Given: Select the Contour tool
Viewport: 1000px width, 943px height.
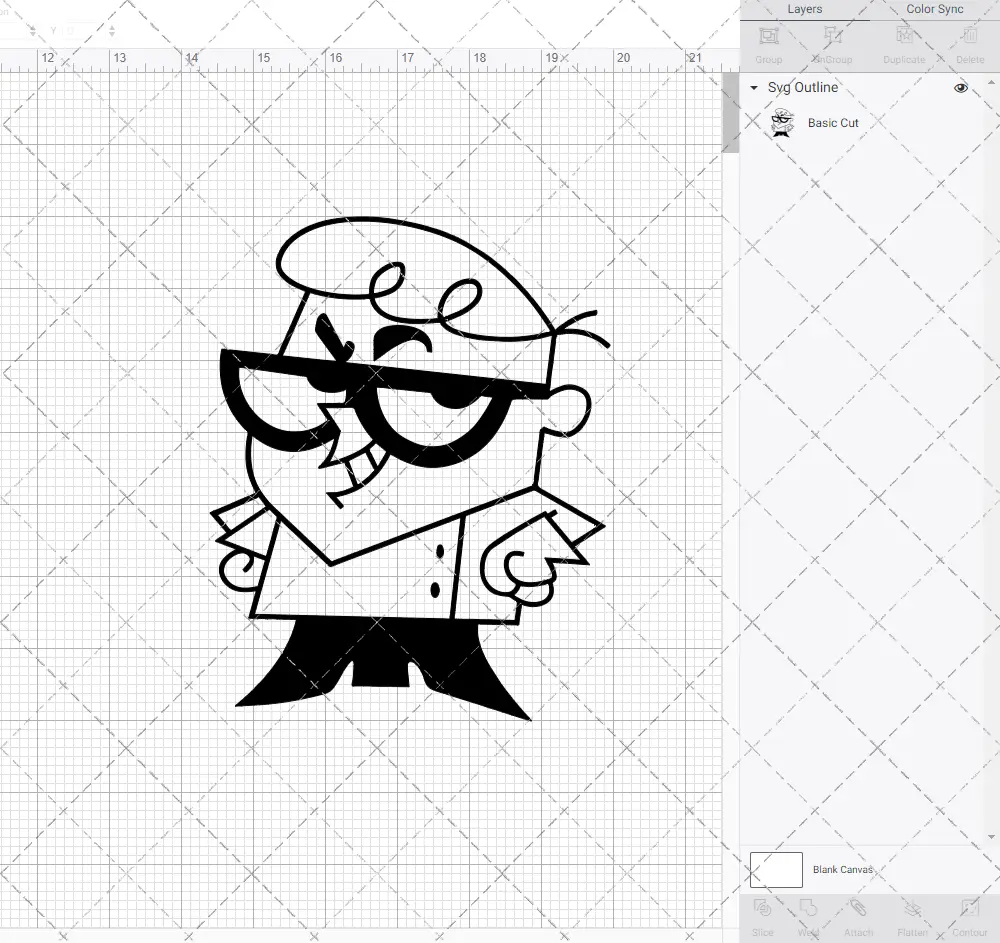Looking at the screenshot, I should (x=969, y=908).
